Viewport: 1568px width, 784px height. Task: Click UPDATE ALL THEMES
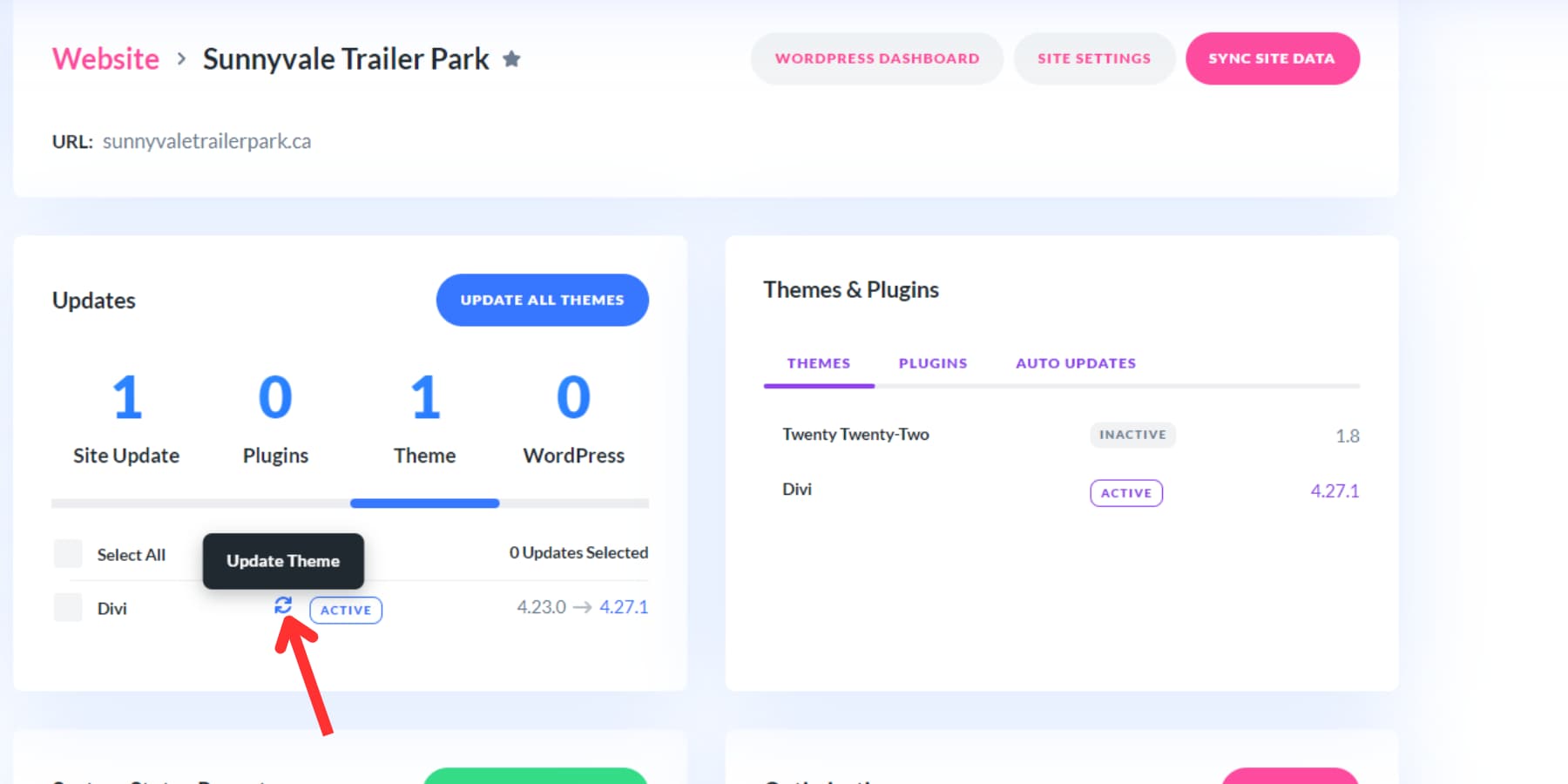[542, 300]
